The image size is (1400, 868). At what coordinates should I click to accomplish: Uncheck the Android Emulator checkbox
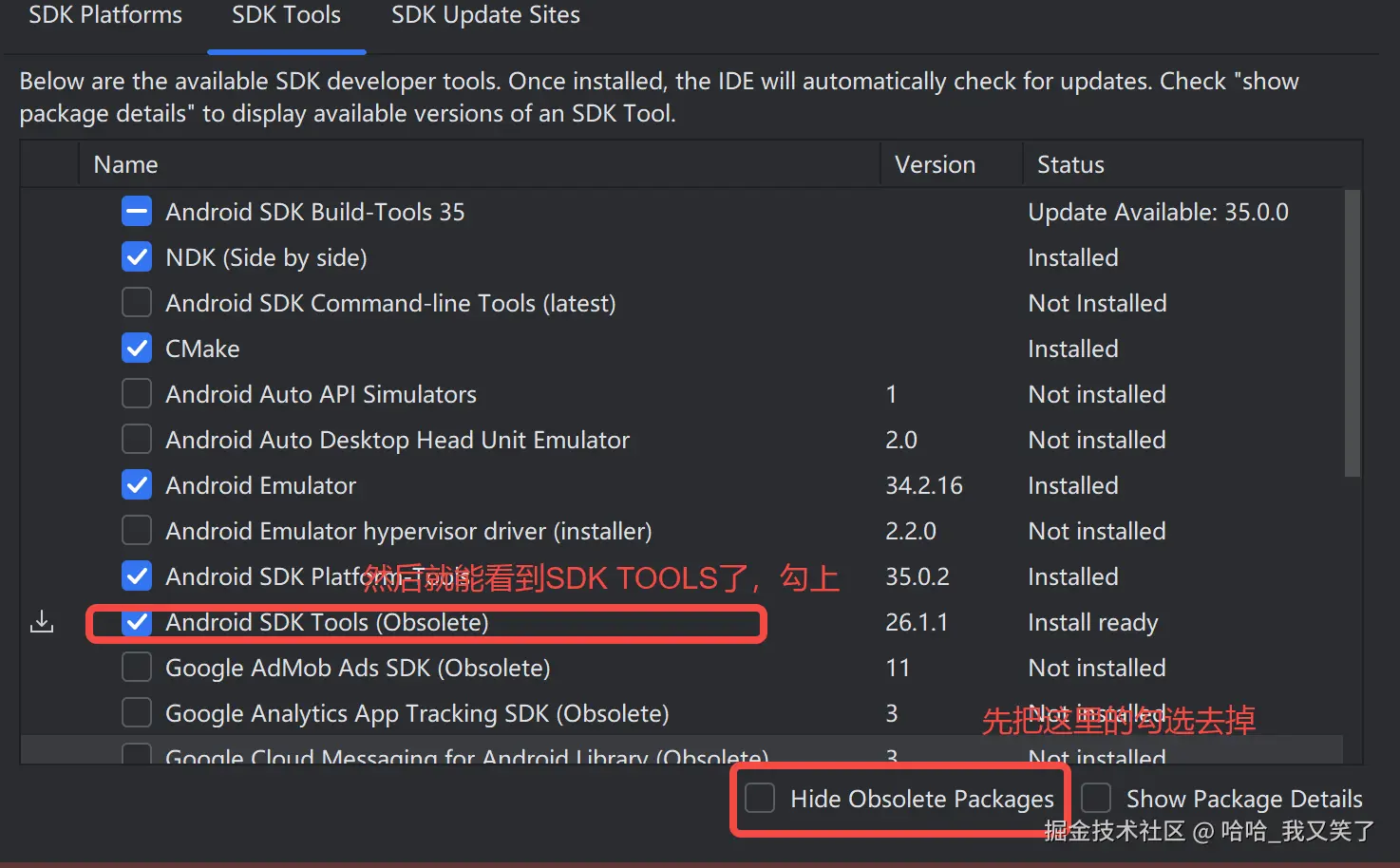137,485
